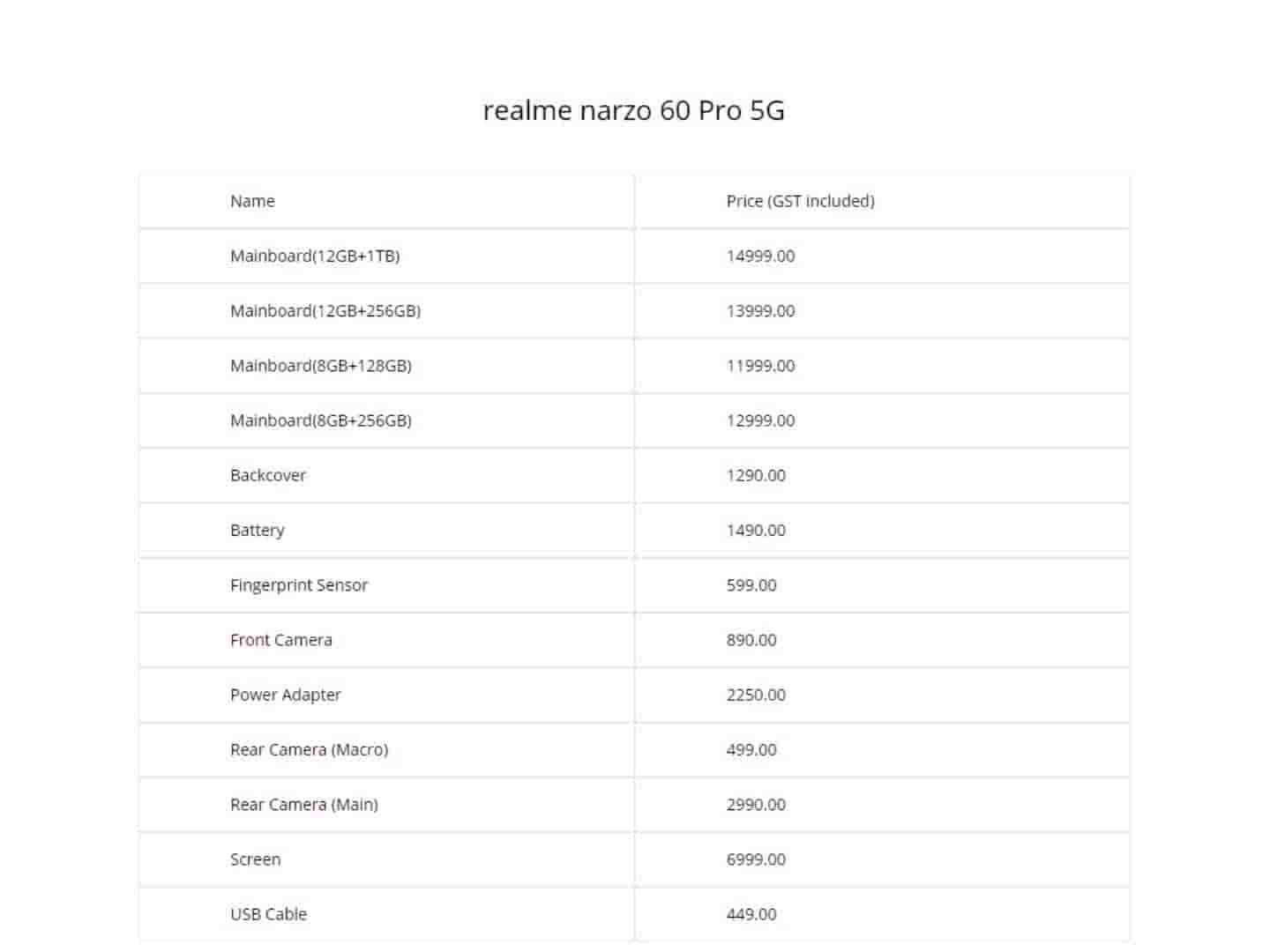Select the Fingerprint Sensor name cell
Viewport: 1270px width, 952px height.
coord(299,585)
